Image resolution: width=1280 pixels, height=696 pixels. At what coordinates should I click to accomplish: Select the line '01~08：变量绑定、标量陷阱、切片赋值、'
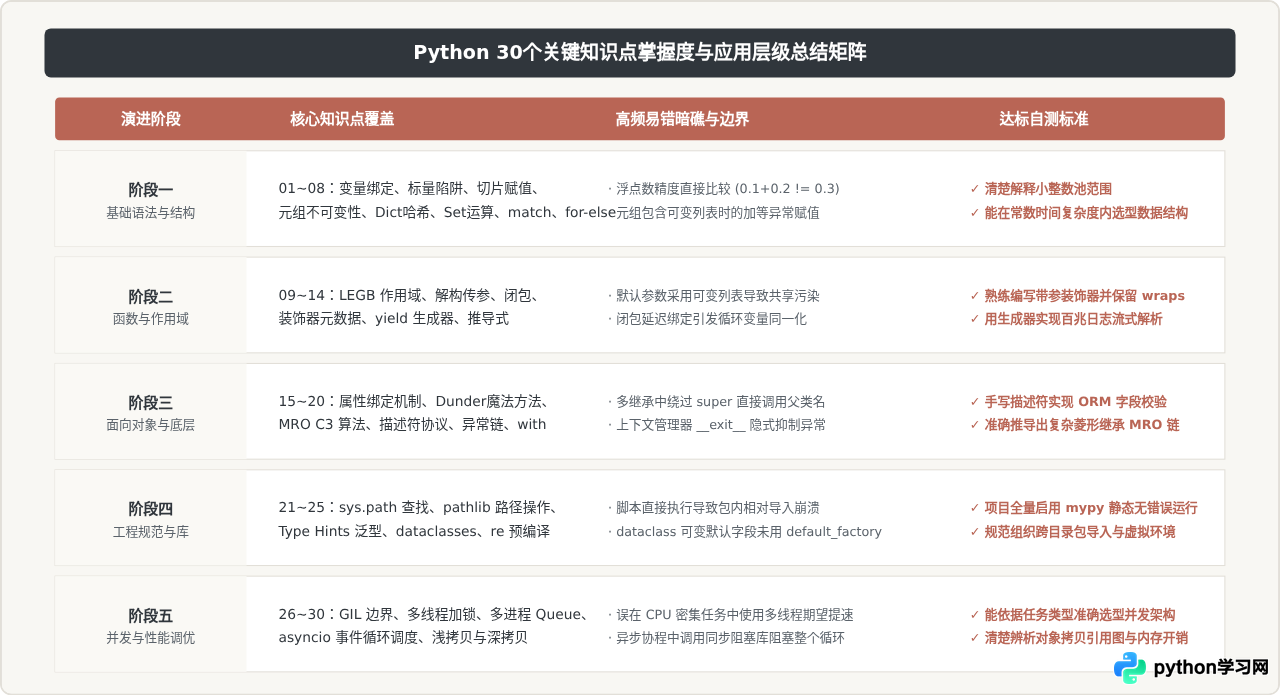[411, 188]
